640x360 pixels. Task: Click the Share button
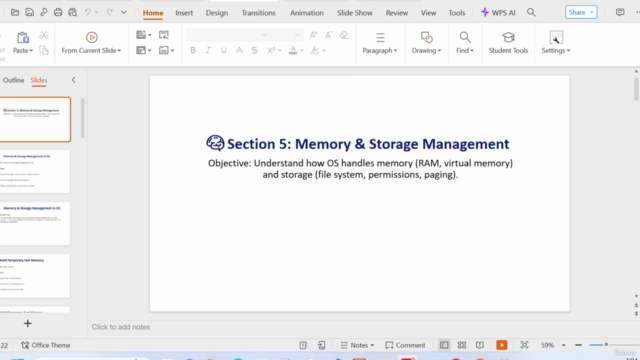581,12
